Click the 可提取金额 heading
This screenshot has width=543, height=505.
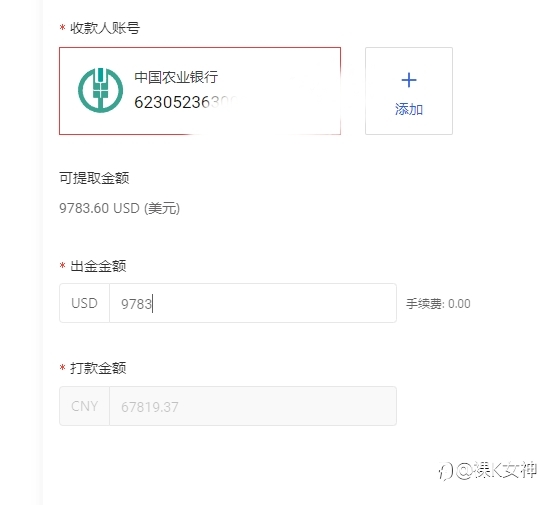(x=94, y=178)
